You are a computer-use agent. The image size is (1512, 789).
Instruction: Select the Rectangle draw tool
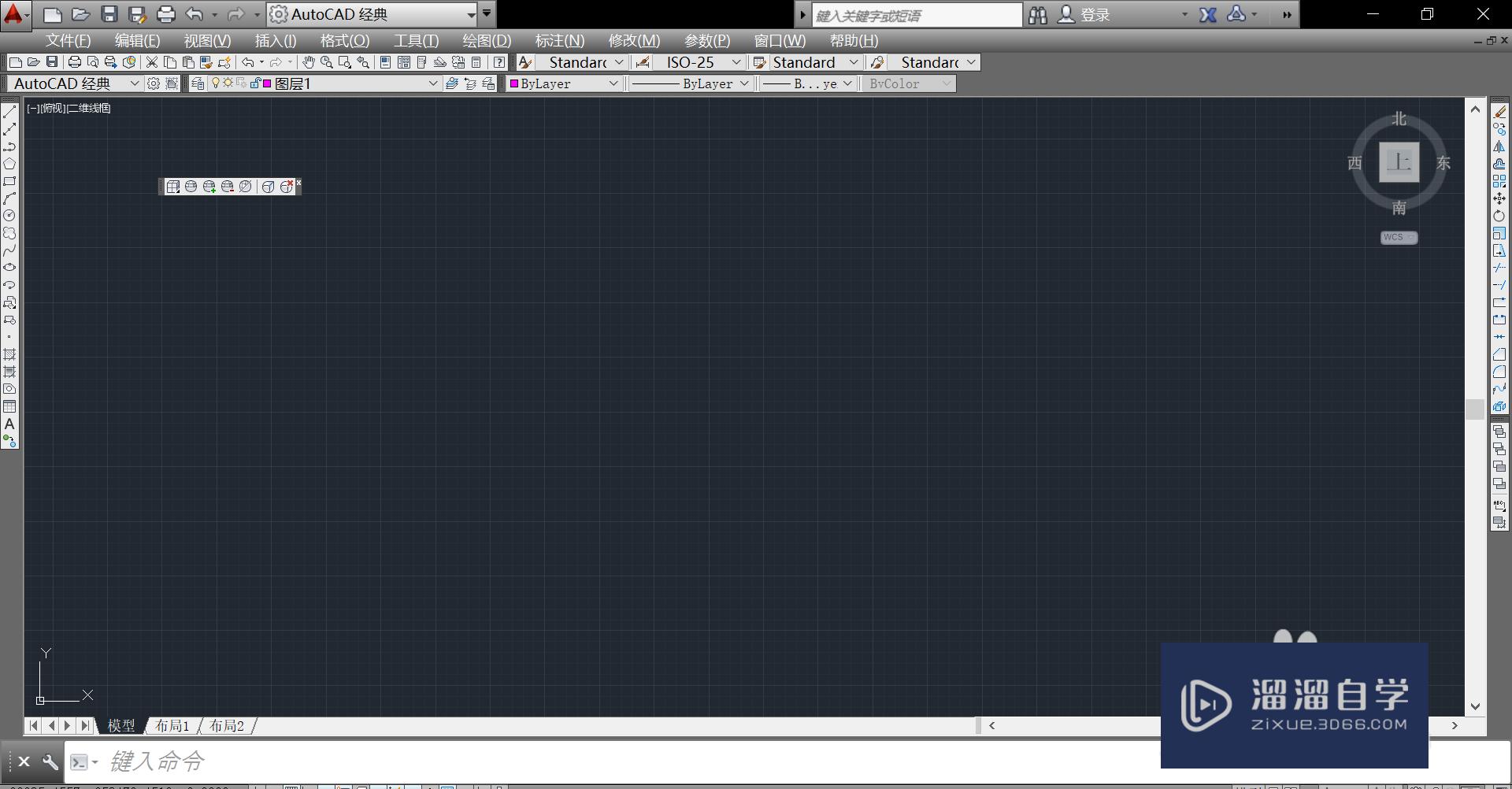coord(9,181)
